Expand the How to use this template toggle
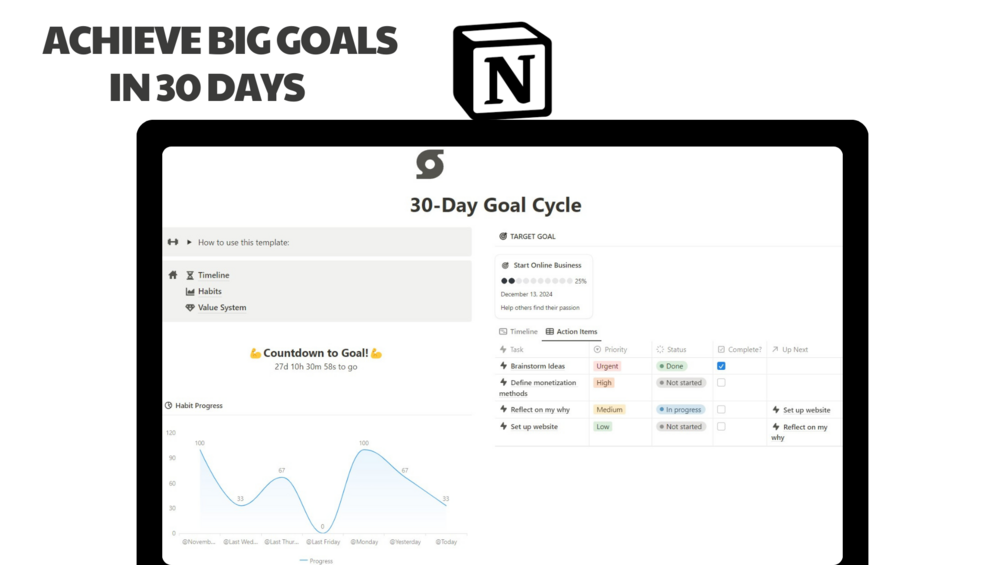 [x=189, y=242]
